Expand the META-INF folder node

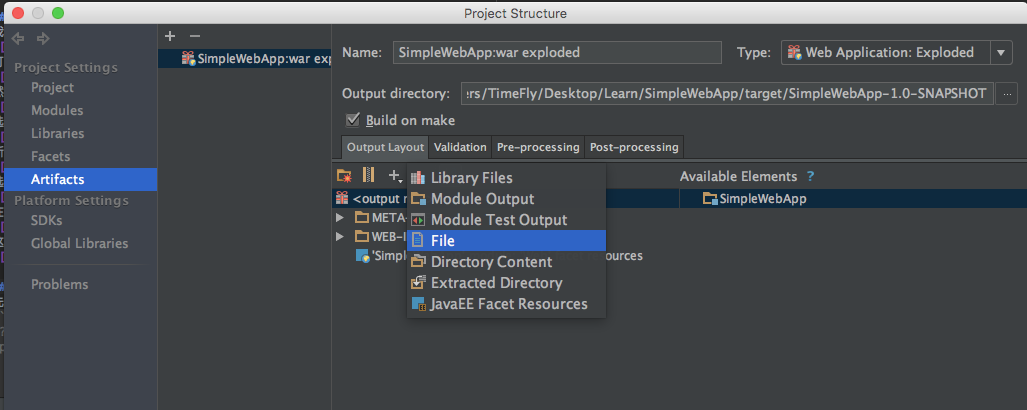pyautogui.click(x=339, y=217)
